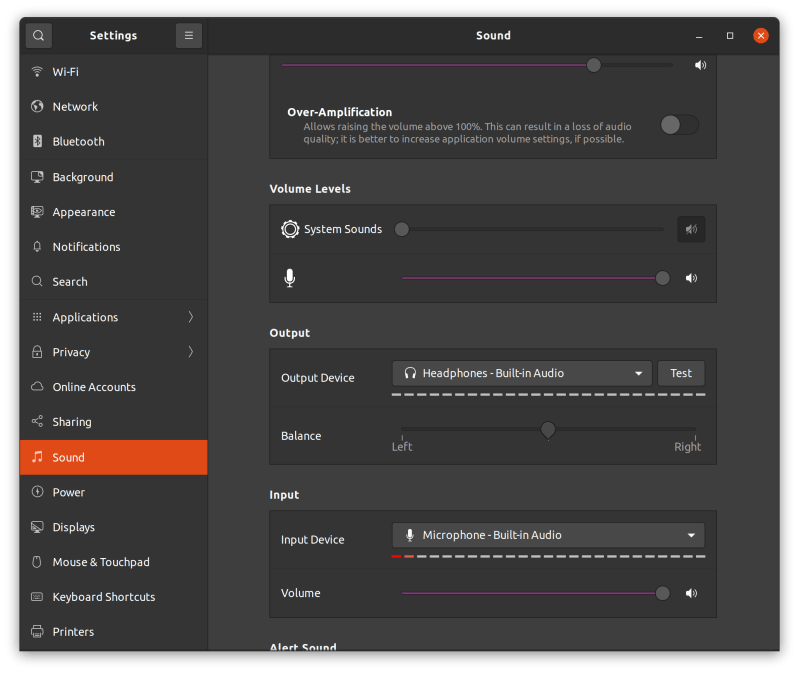Click the microphone stream volume slider handle
Screen dimensions: 799x673
(x=662, y=278)
